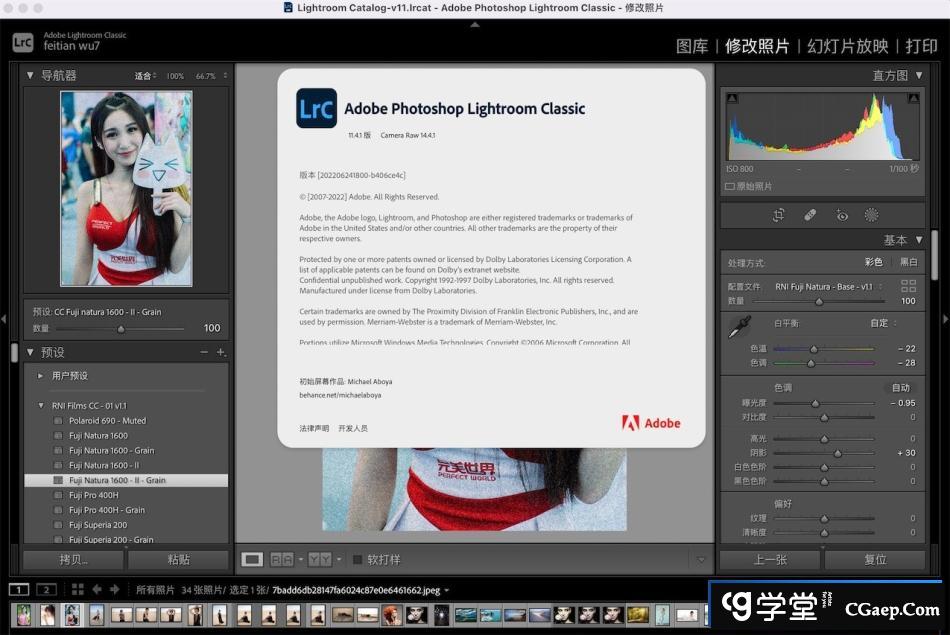Choose the Fuji Pro 400H preset
Image resolution: width=950 pixels, height=635 pixels.
(x=93, y=495)
